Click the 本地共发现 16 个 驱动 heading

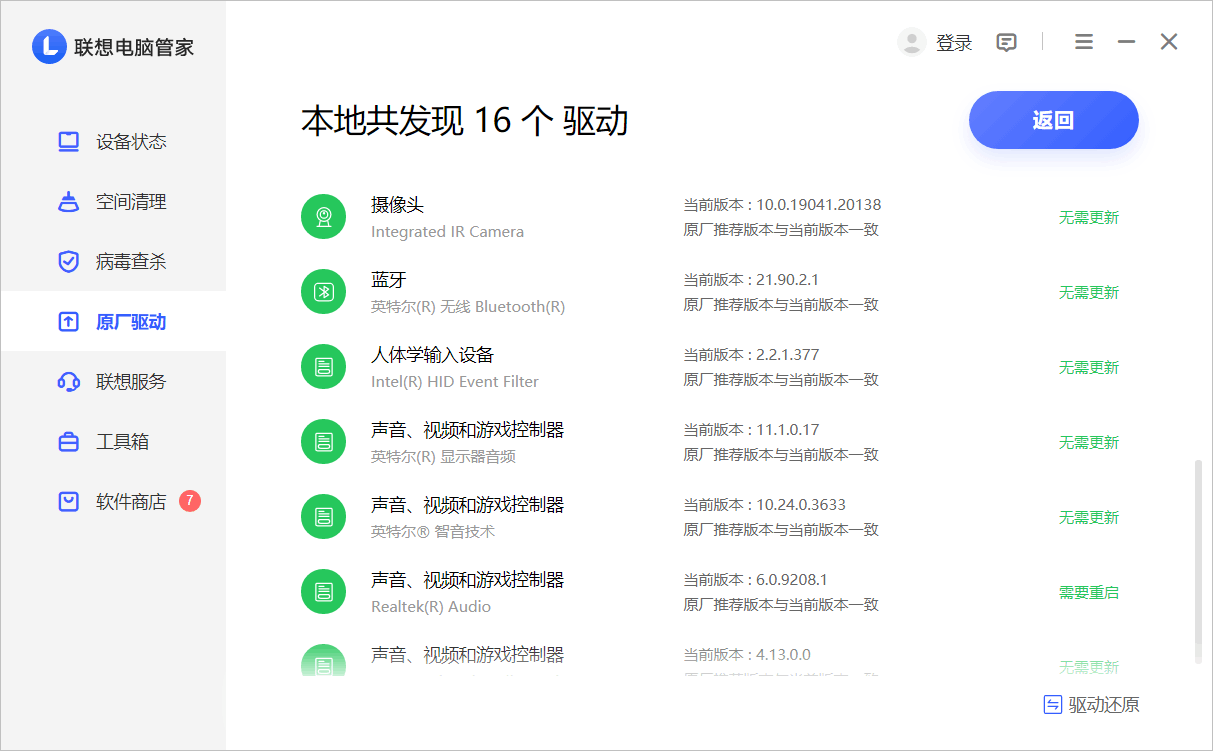pyautogui.click(x=465, y=121)
